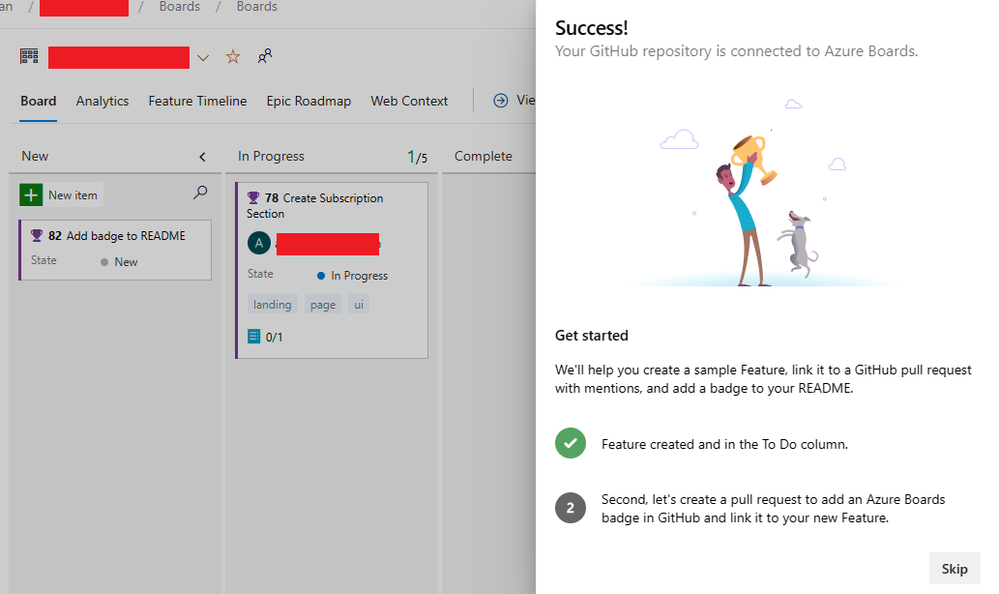999x594 pixels.
Task: Open the Feature Timeline tab
Action: pos(198,101)
